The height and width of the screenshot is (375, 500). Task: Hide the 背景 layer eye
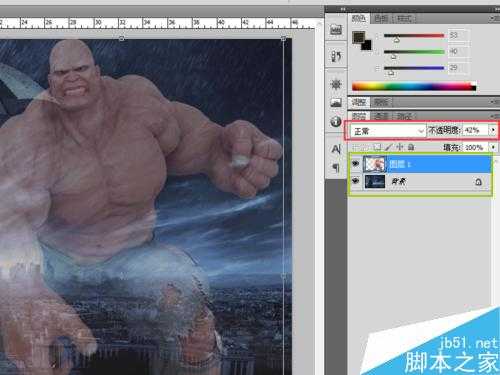coord(356,181)
